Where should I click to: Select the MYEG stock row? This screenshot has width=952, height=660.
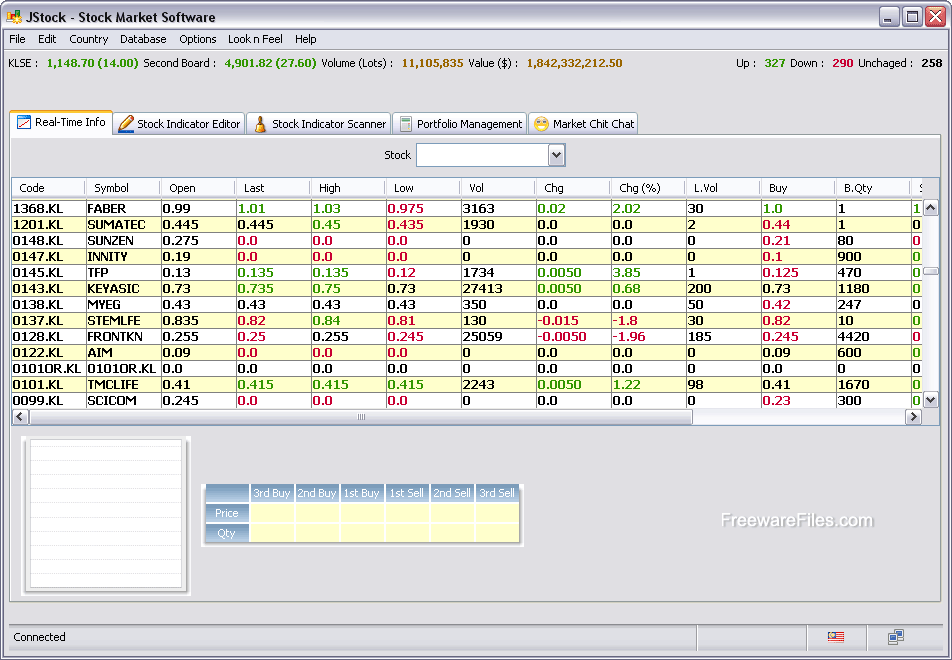[466, 304]
